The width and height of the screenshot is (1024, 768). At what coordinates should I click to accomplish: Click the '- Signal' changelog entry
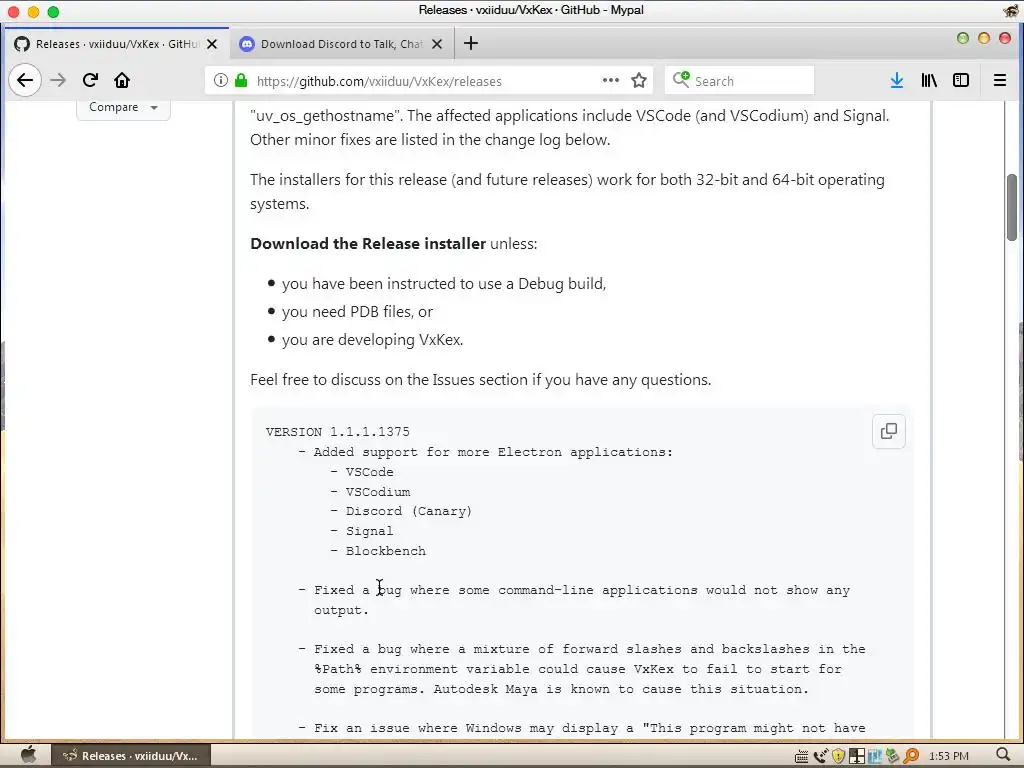(362, 532)
